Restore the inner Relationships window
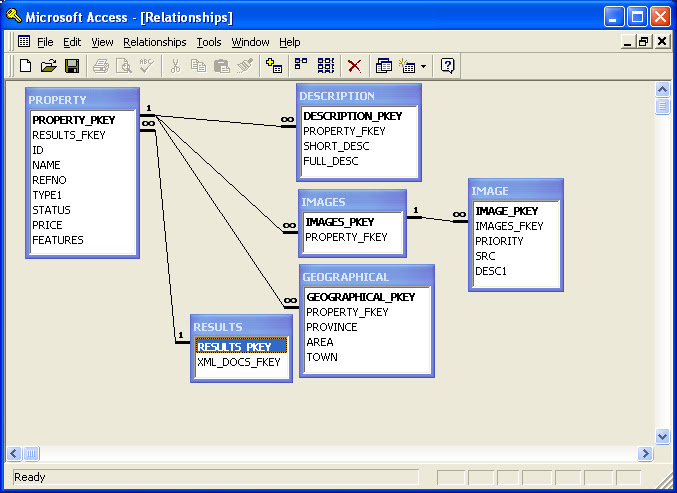677x493 pixels. pos(643,42)
